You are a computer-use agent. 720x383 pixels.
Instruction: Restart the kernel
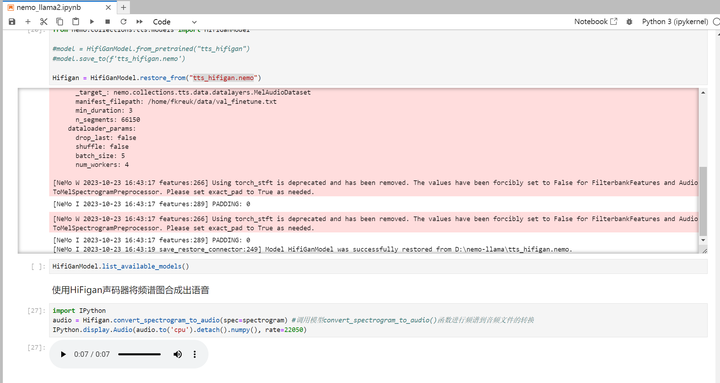tap(124, 22)
